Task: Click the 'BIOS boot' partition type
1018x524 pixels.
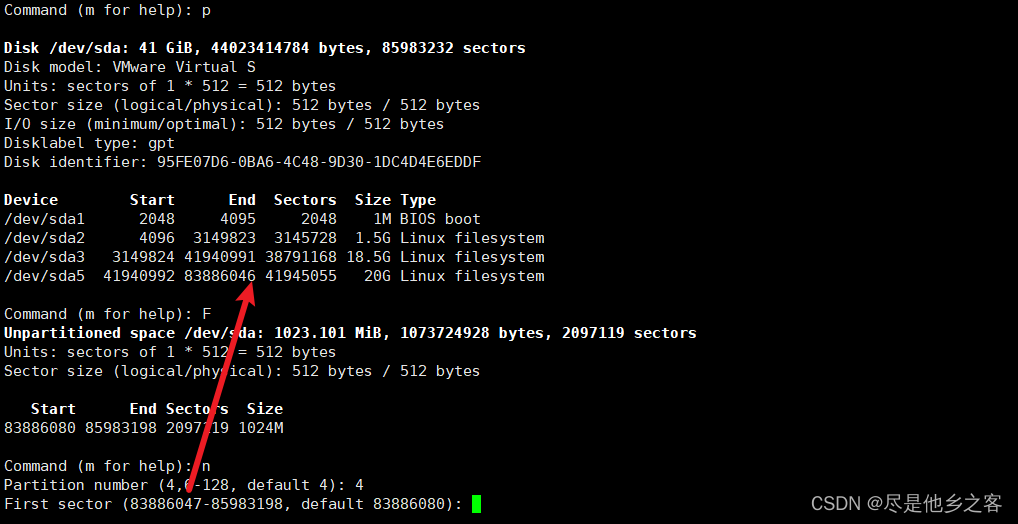Action: (x=440, y=219)
